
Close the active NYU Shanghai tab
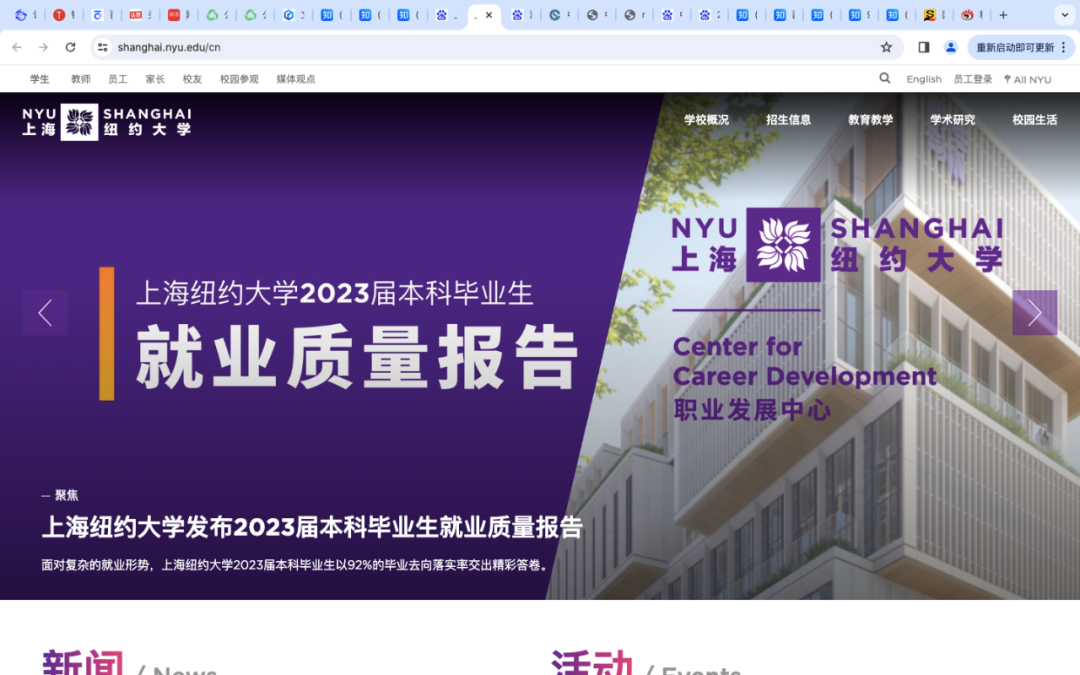488,14
